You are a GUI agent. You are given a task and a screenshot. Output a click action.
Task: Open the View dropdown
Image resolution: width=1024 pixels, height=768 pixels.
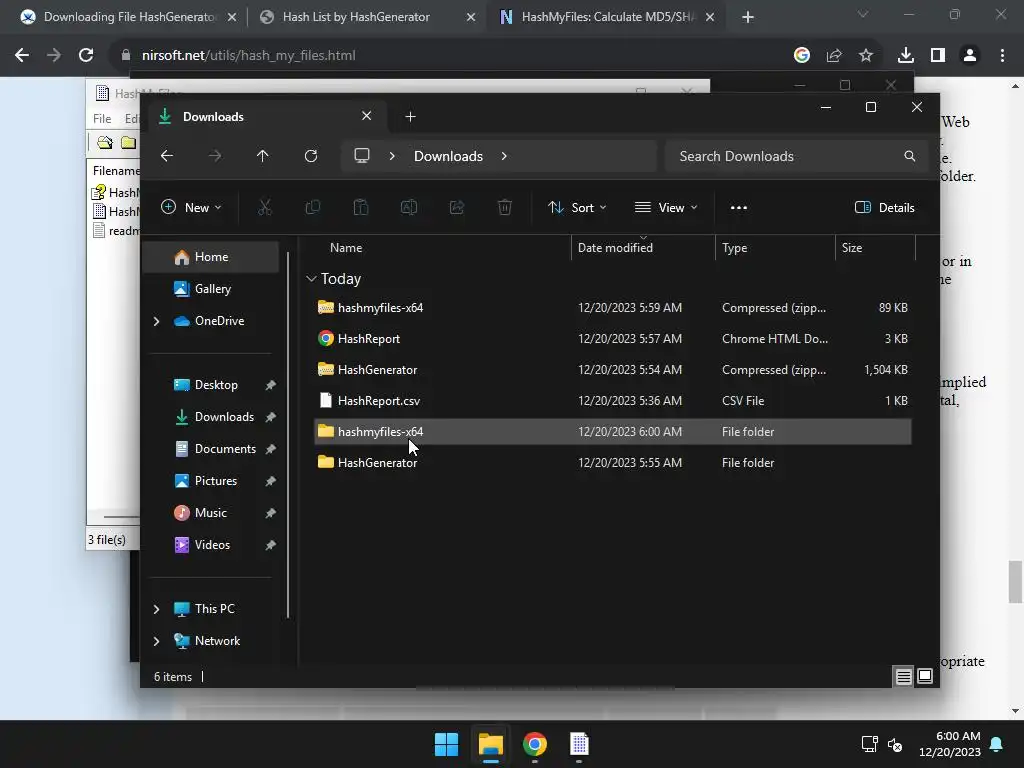point(666,208)
